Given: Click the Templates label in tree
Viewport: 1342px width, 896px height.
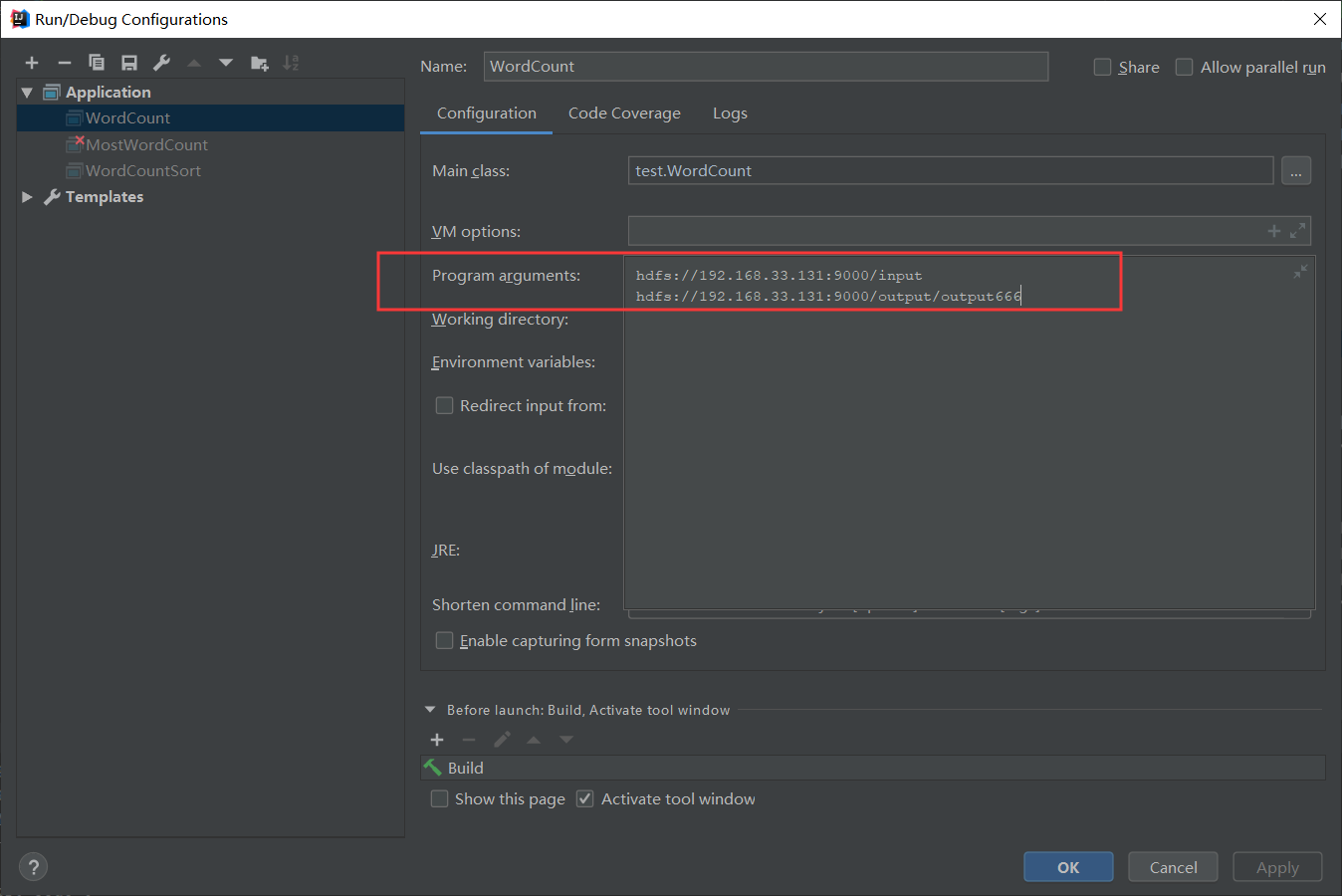Looking at the screenshot, I should 105,197.
